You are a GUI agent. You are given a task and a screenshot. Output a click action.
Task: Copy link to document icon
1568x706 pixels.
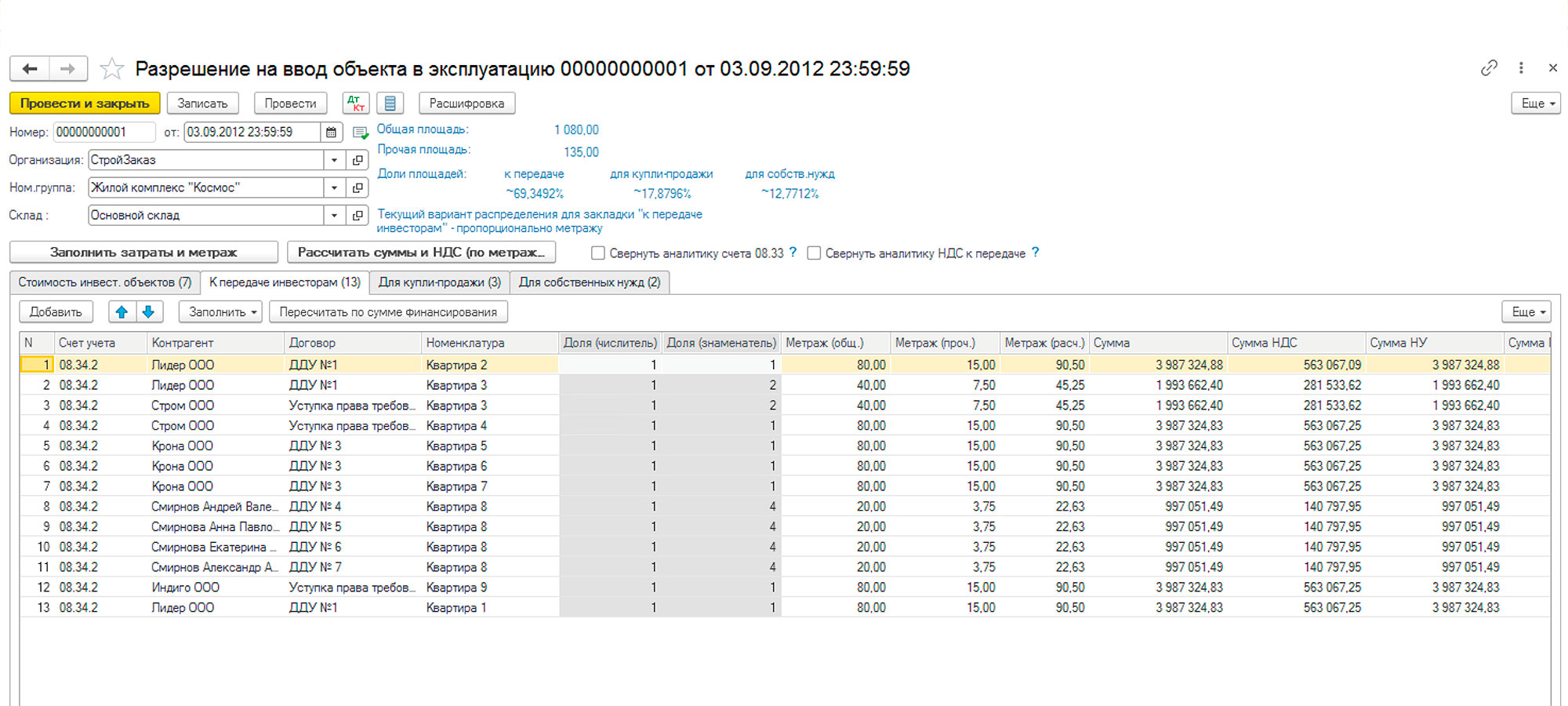1489,68
